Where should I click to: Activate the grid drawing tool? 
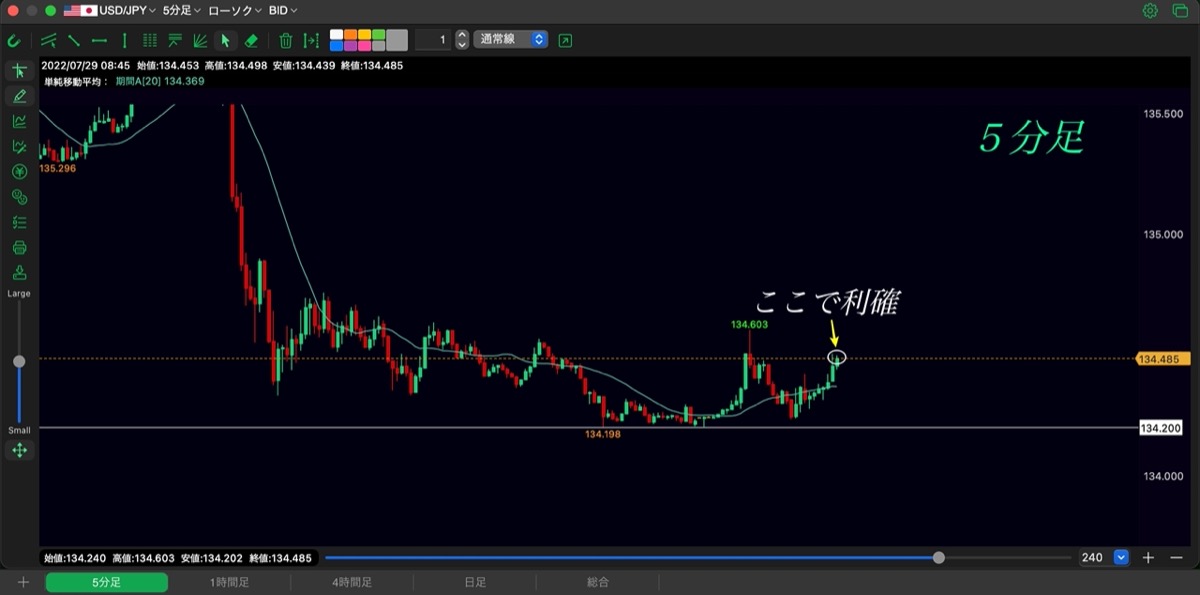[x=150, y=41]
